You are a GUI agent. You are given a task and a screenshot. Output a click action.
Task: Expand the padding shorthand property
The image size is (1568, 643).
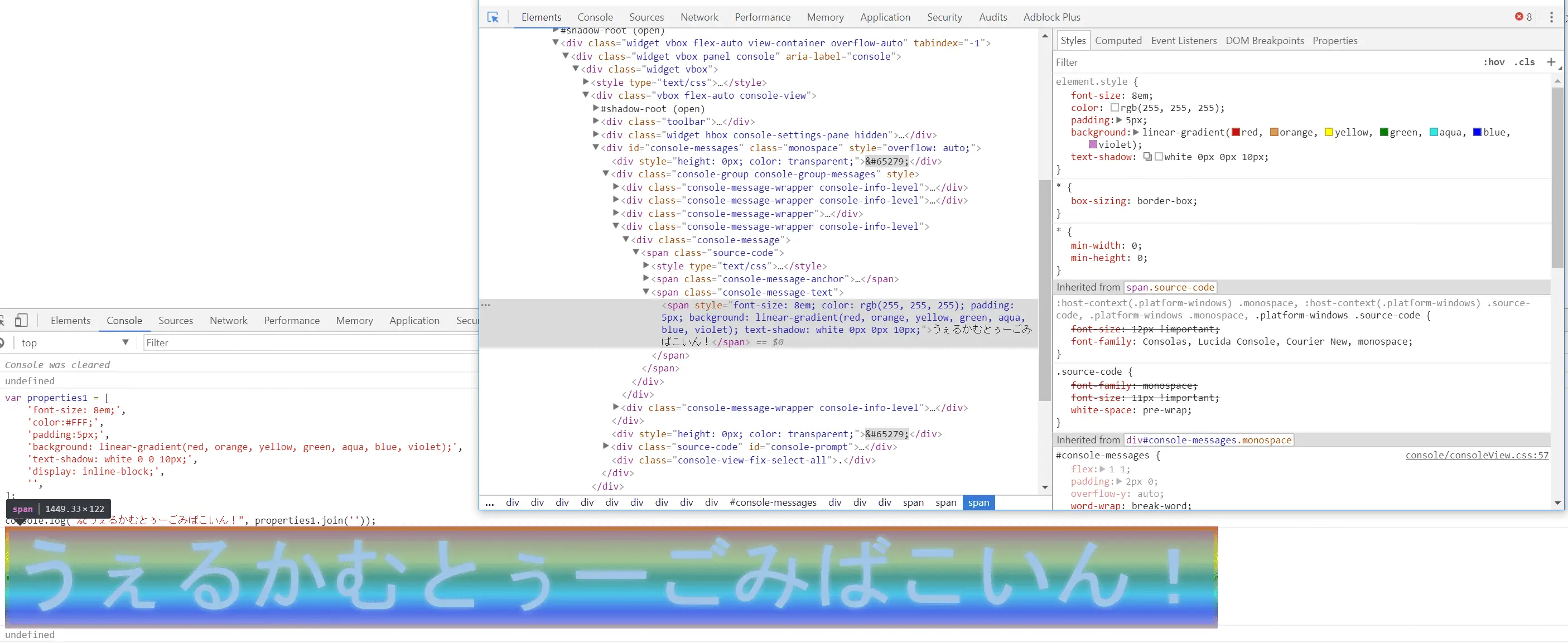(x=1119, y=120)
